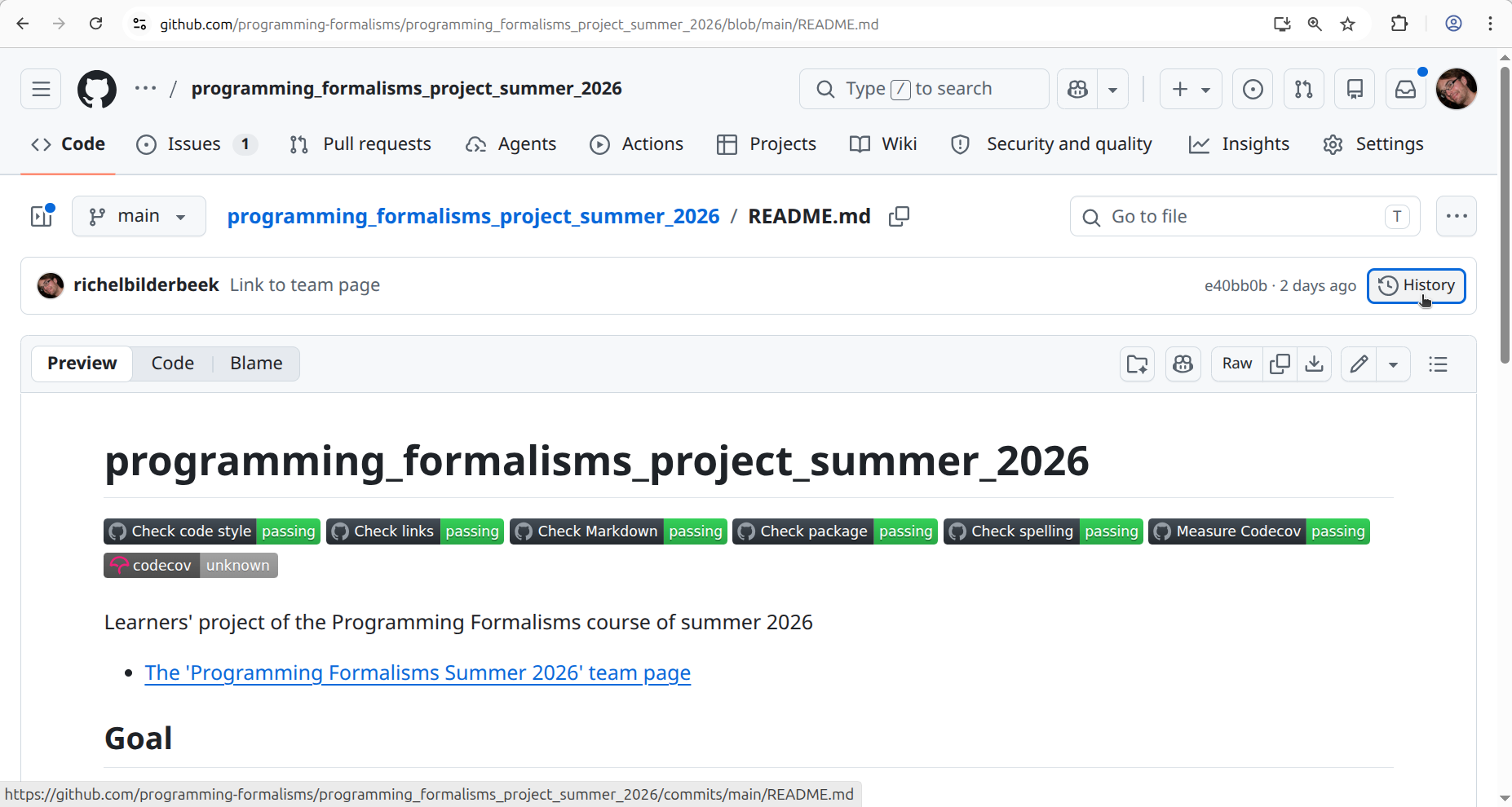Switch to the Code tab
Image resolution: width=1512 pixels, height=807 pixels.
[x=68, y=144]
